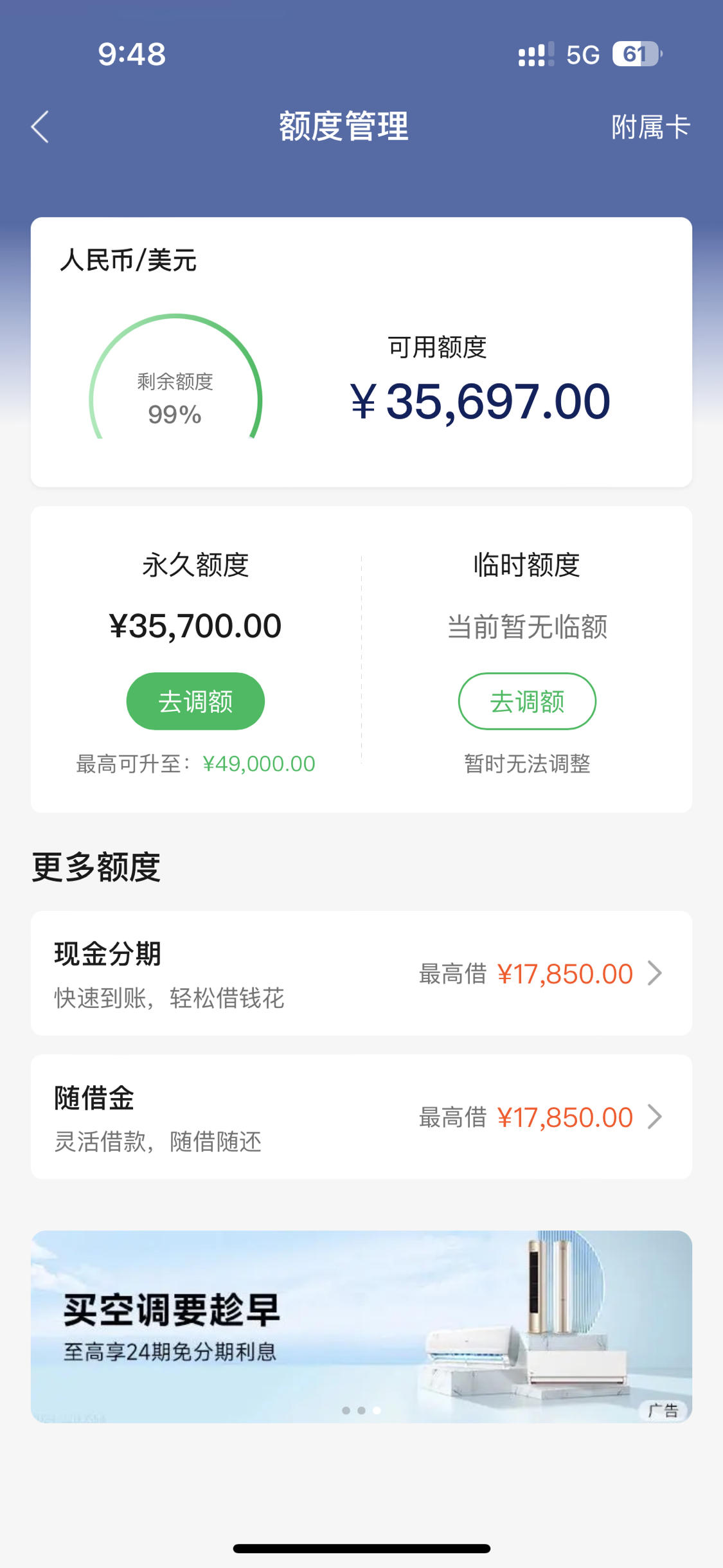
Task: Tap the 买空调要趁早 ad banner
Action: [x=361, y=1326]
